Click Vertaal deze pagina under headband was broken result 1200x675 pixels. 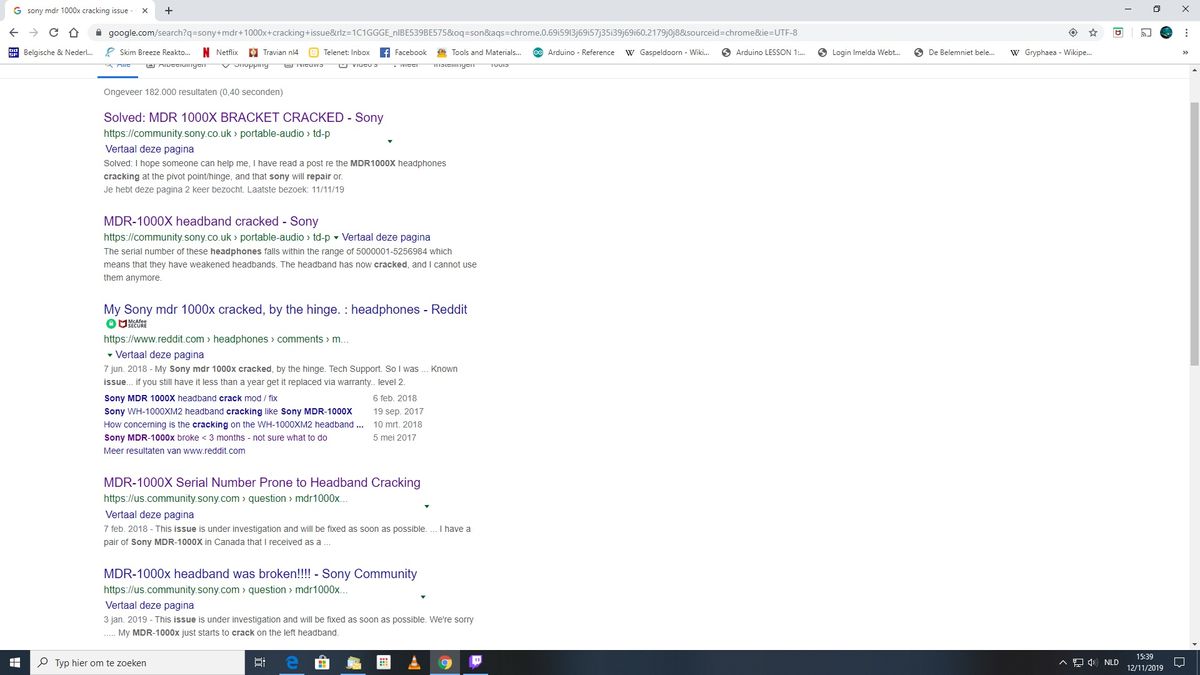[150, 605]
